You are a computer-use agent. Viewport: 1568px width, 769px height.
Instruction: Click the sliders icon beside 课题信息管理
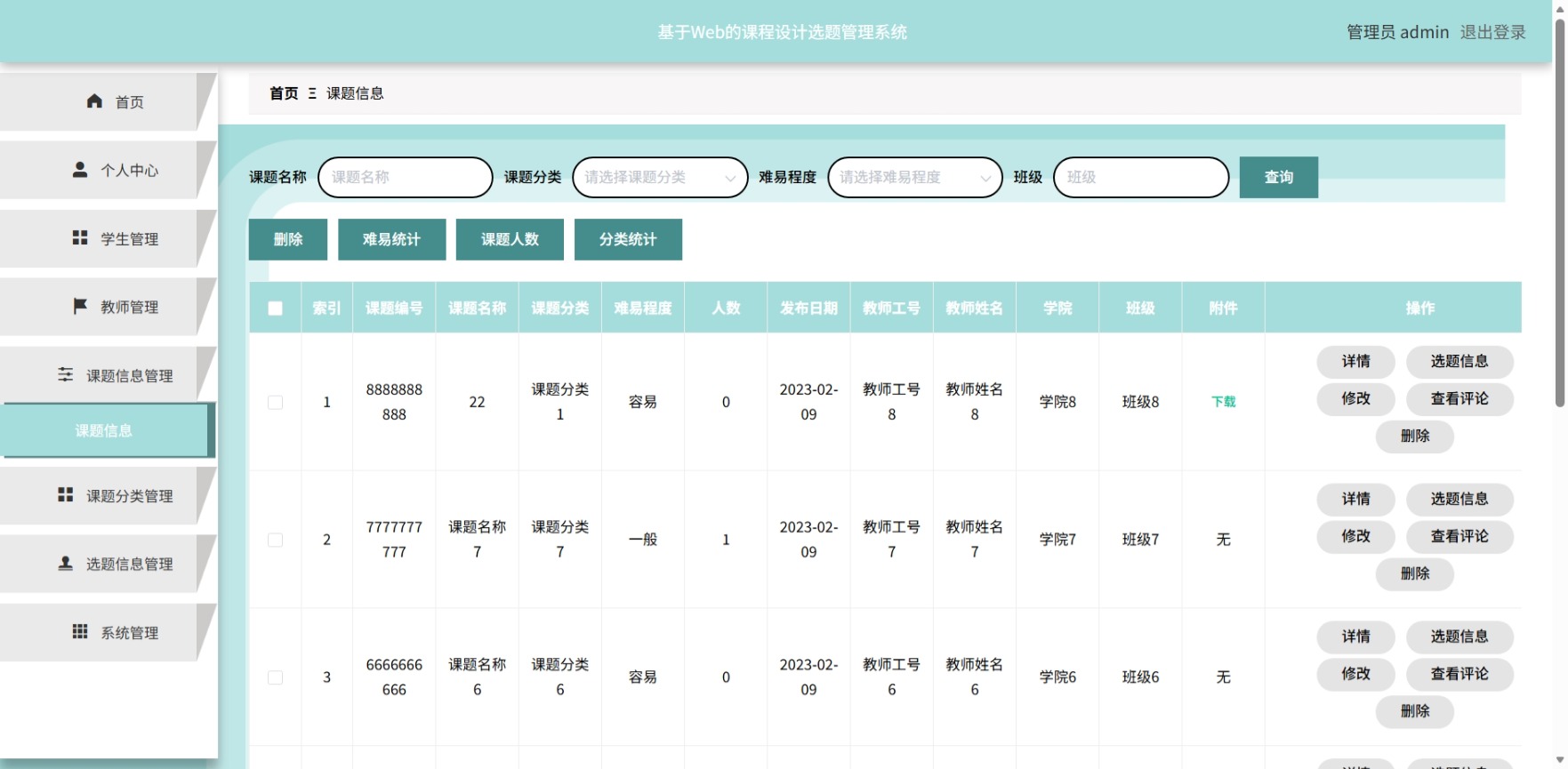coord(66,374)
